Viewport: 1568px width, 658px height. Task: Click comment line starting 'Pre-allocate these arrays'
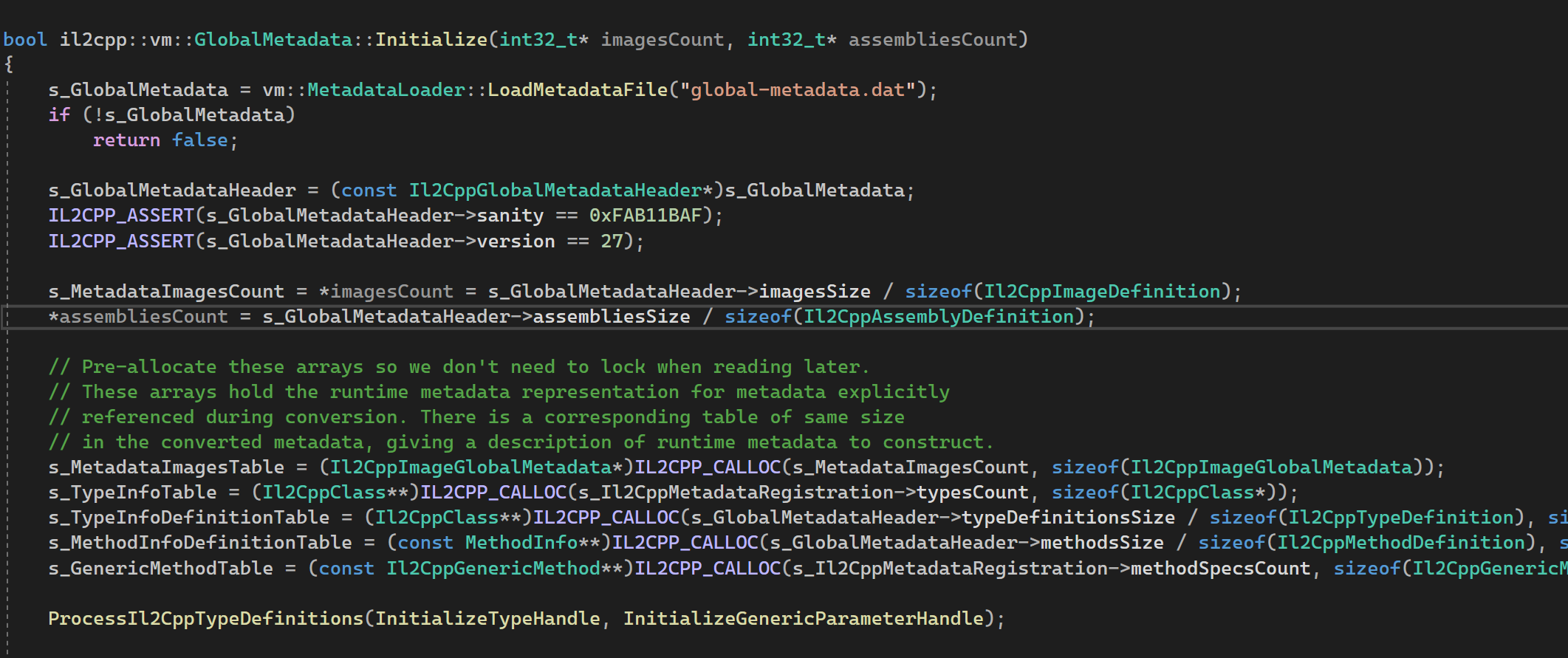[459, 367]
